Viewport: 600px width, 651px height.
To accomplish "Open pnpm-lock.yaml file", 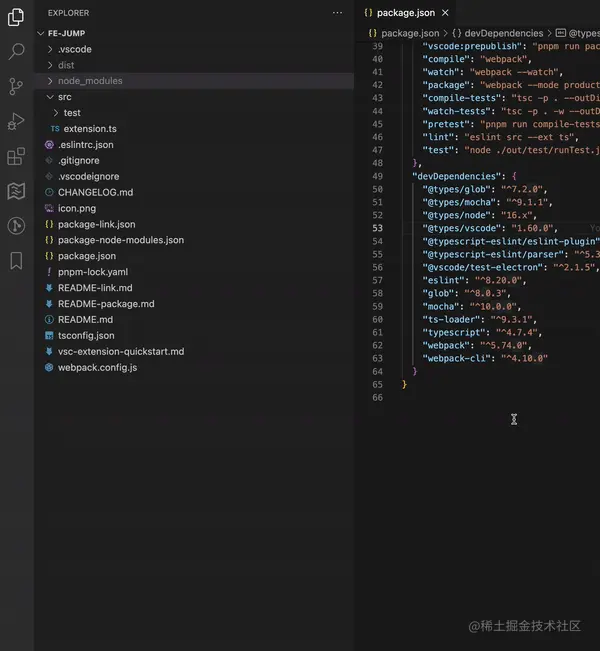I will (194, 272).
